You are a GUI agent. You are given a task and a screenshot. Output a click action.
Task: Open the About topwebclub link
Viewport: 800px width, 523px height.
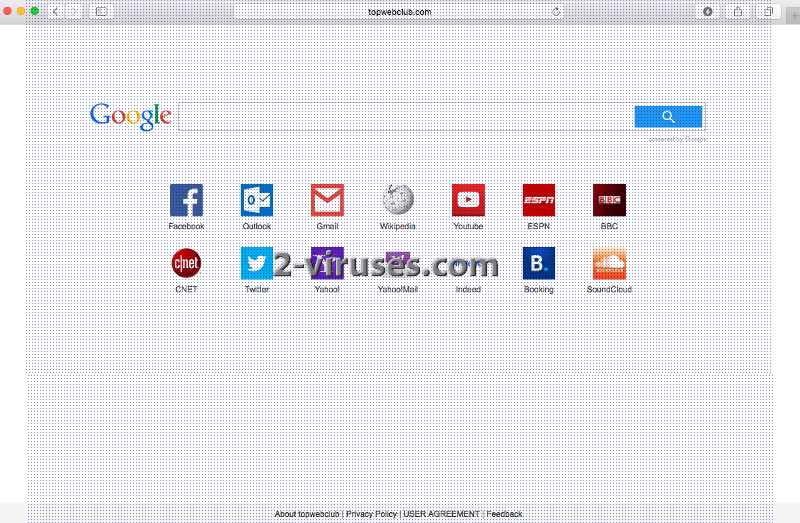pos(307,514)
